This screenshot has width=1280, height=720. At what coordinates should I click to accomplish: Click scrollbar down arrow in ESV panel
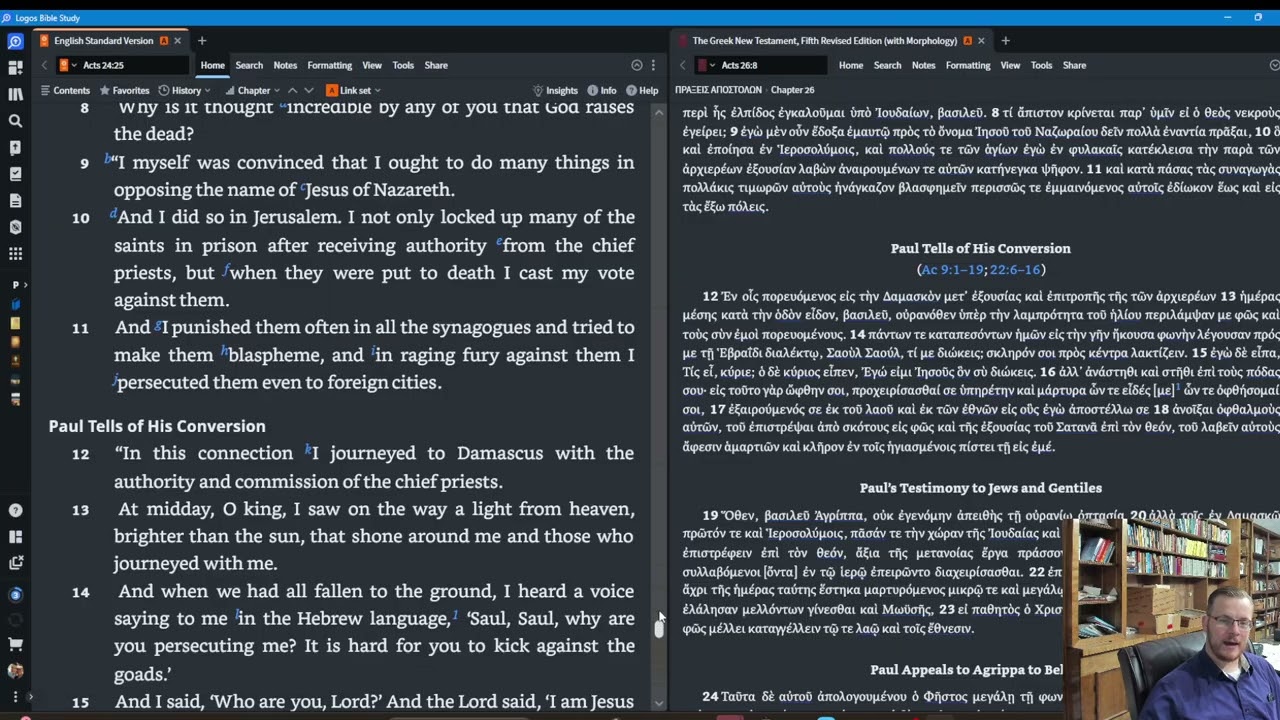coord(658,703)
